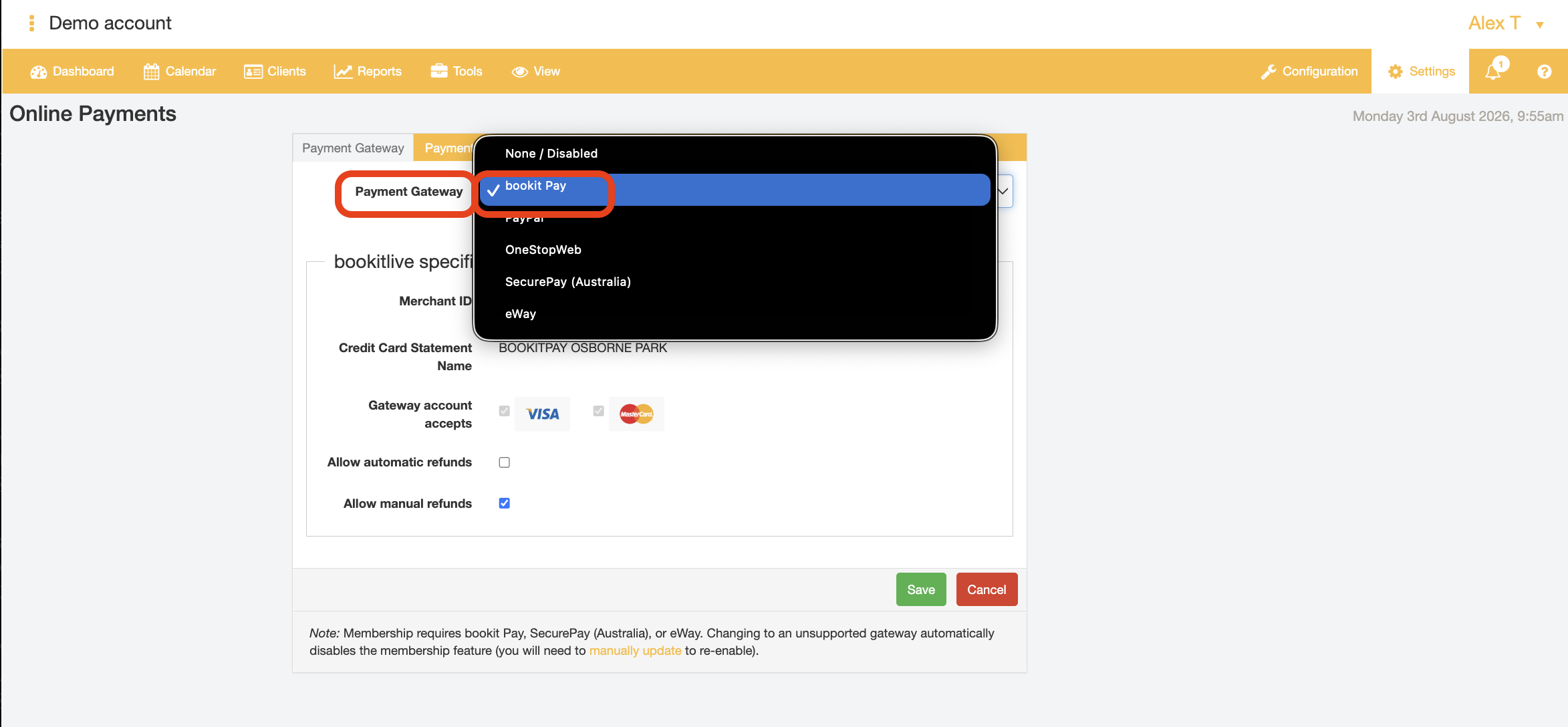1568x727 pixels.
Task: Pick eWay from the gateway dropdown
Action: (735, 314)
